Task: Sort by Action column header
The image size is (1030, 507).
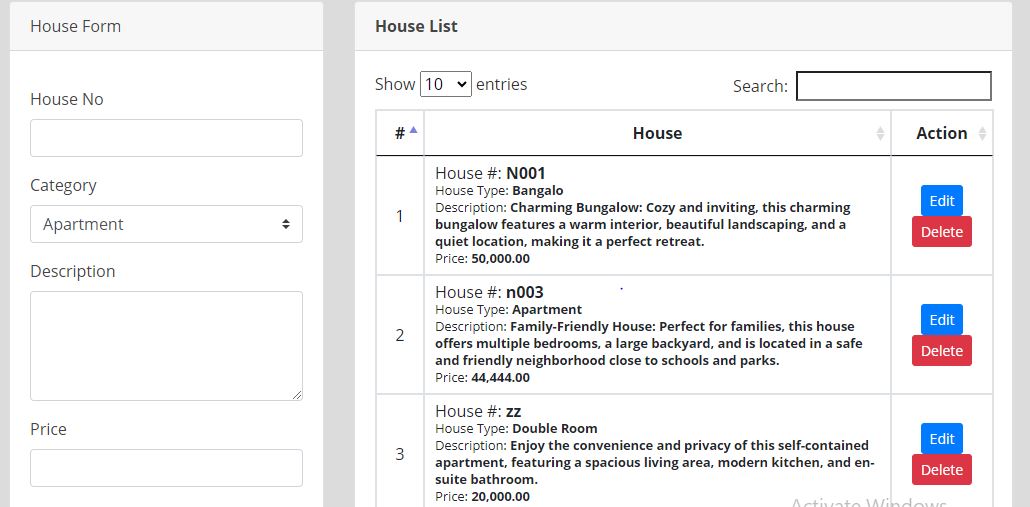Action: pos(942,133)
